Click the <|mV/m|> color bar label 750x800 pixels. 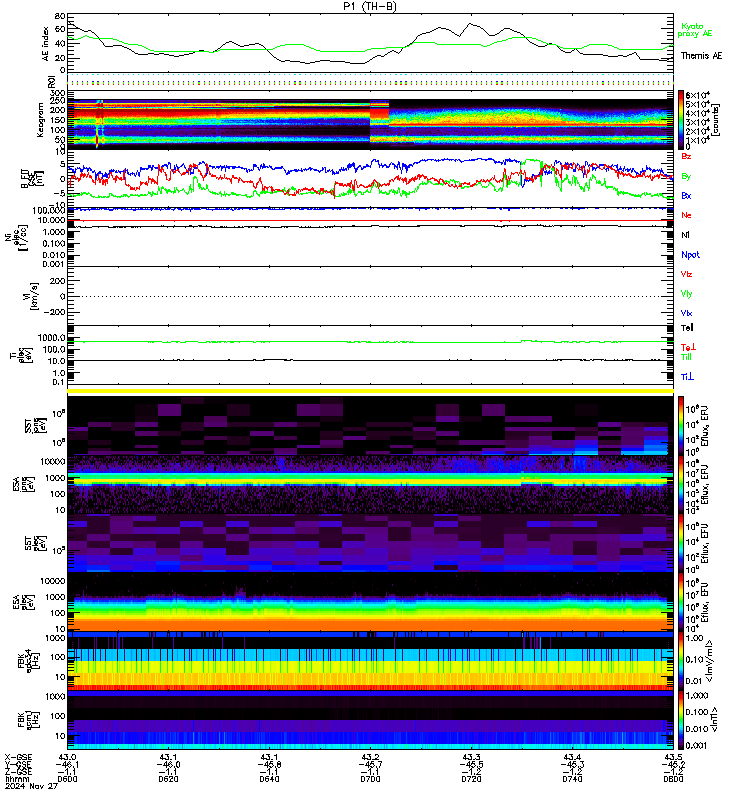pyautogui.click(x=709, y=661)
